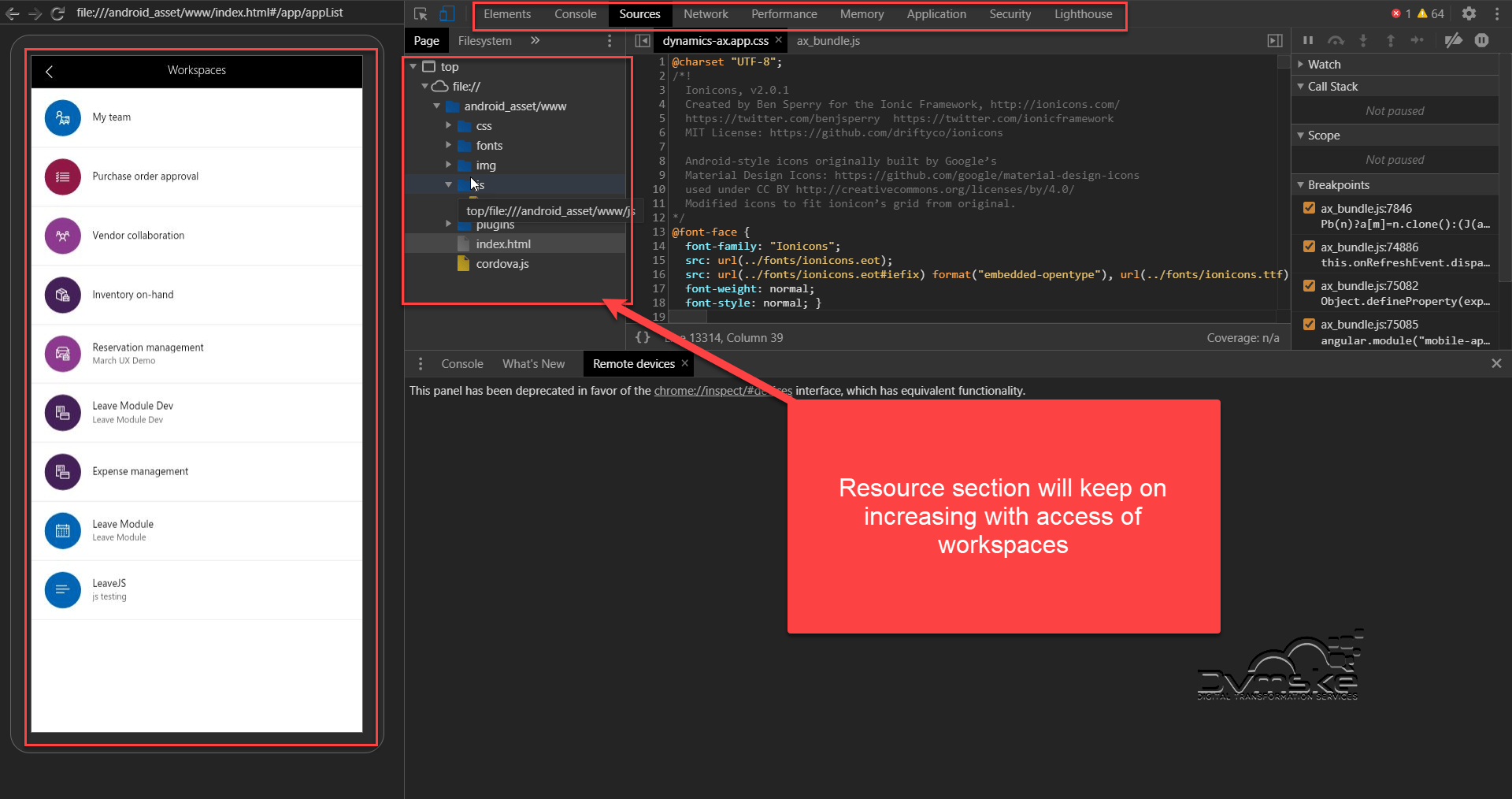Collapse the Call Stack section
Image resolution: width=1512 pixels, height=799 pixels.
1301,87
